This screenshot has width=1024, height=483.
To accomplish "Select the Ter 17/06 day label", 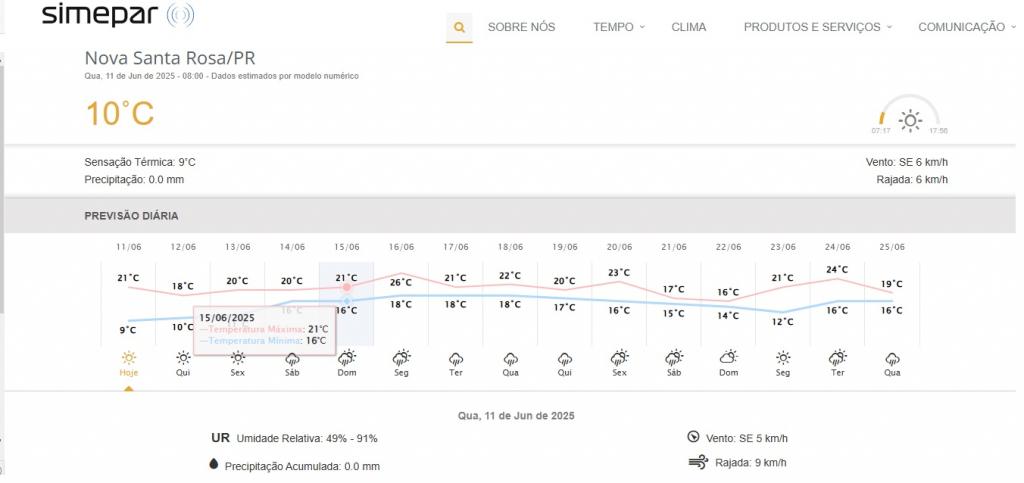I will click(x=456, y=373).
